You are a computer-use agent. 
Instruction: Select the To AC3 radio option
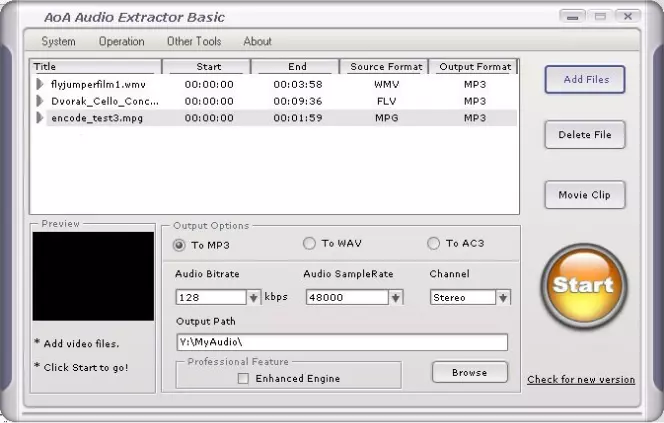433,243
